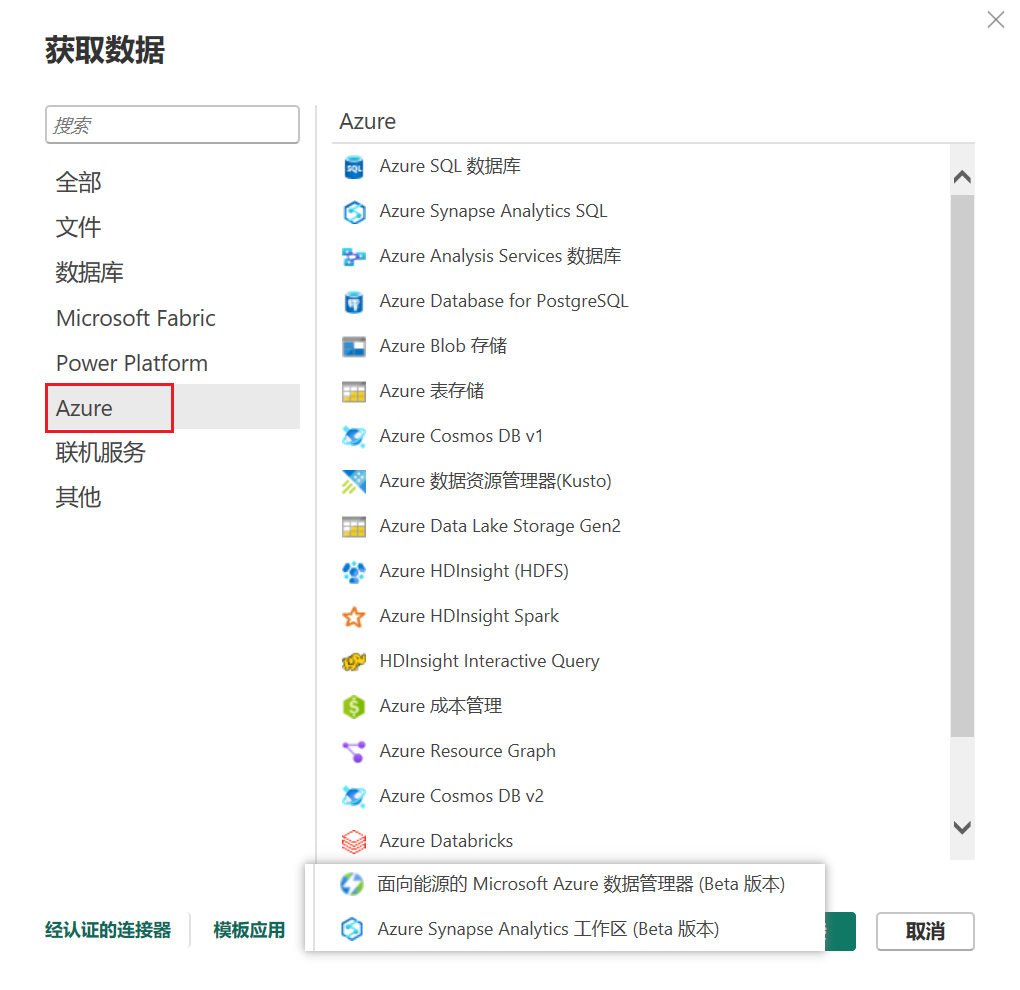Click the Azure 表存储 icon
The width and height of the screenshot is (1020, 990).
[x=354, y=392]
